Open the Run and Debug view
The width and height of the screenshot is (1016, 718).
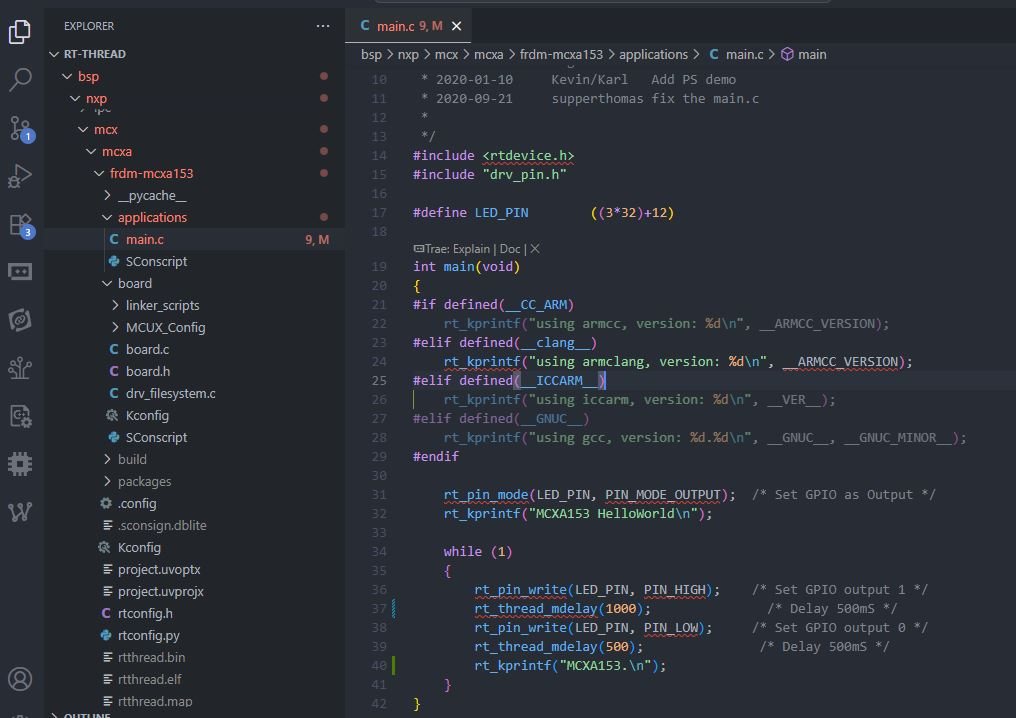[x=20, y=177]
